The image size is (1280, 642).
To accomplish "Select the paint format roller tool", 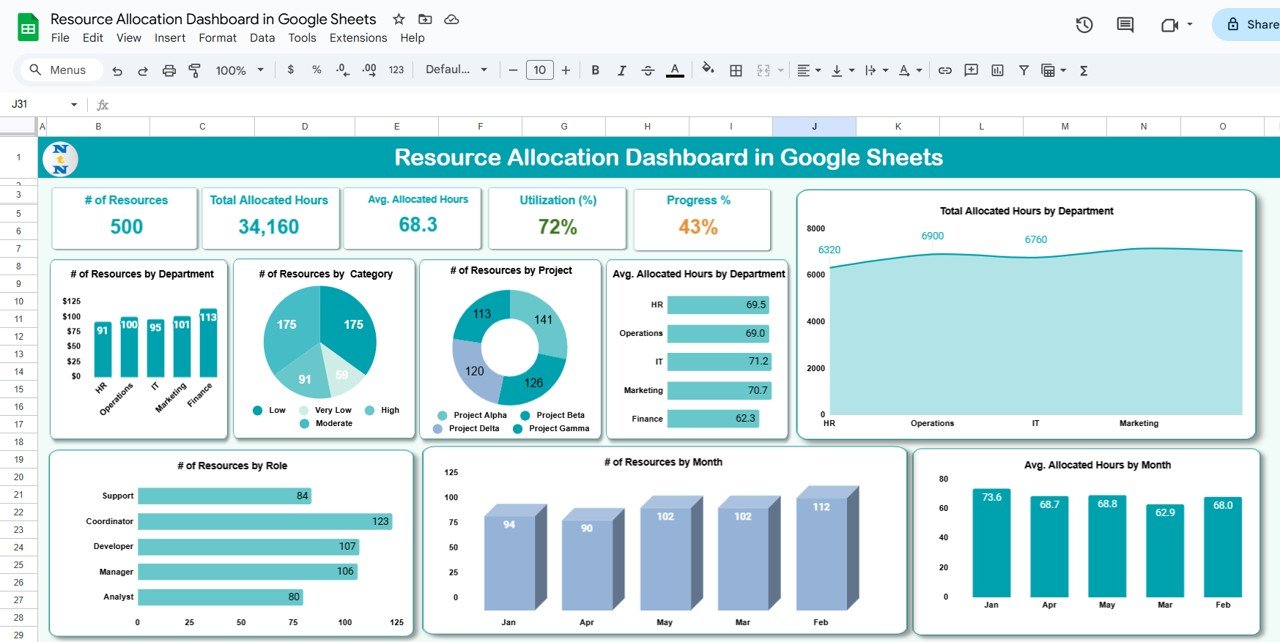I will tap(195, 70).
